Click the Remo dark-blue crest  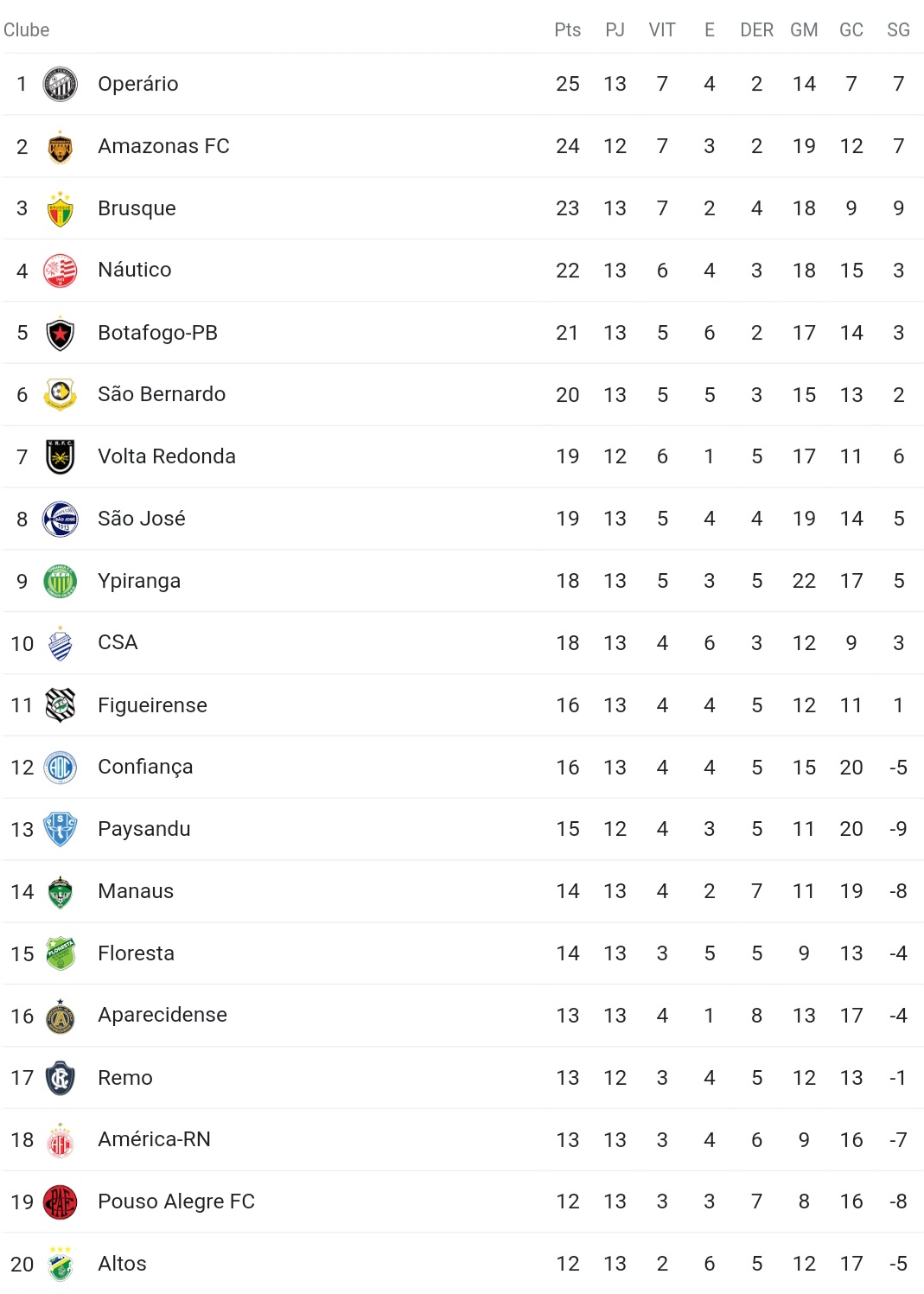(x=61, y=1078)
